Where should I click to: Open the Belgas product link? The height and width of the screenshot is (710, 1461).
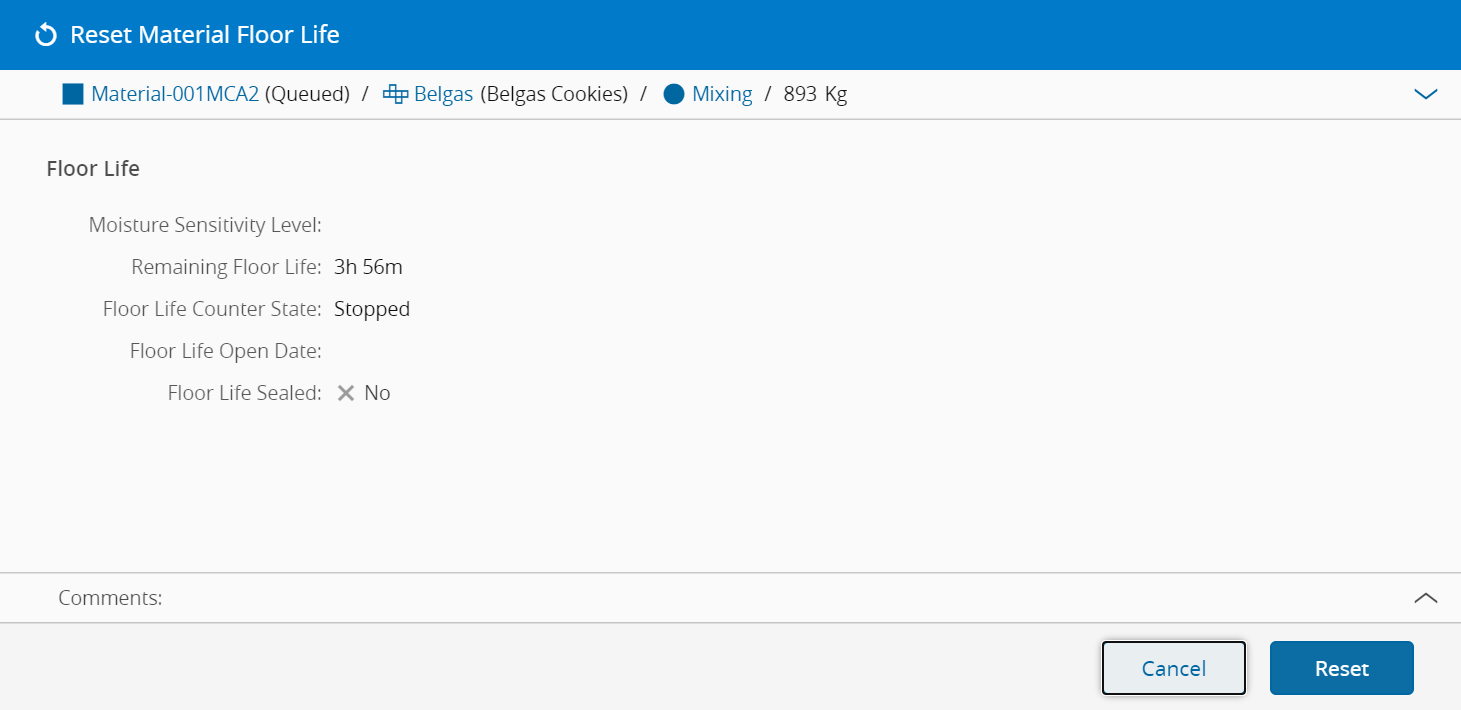(x=443, y=95)
